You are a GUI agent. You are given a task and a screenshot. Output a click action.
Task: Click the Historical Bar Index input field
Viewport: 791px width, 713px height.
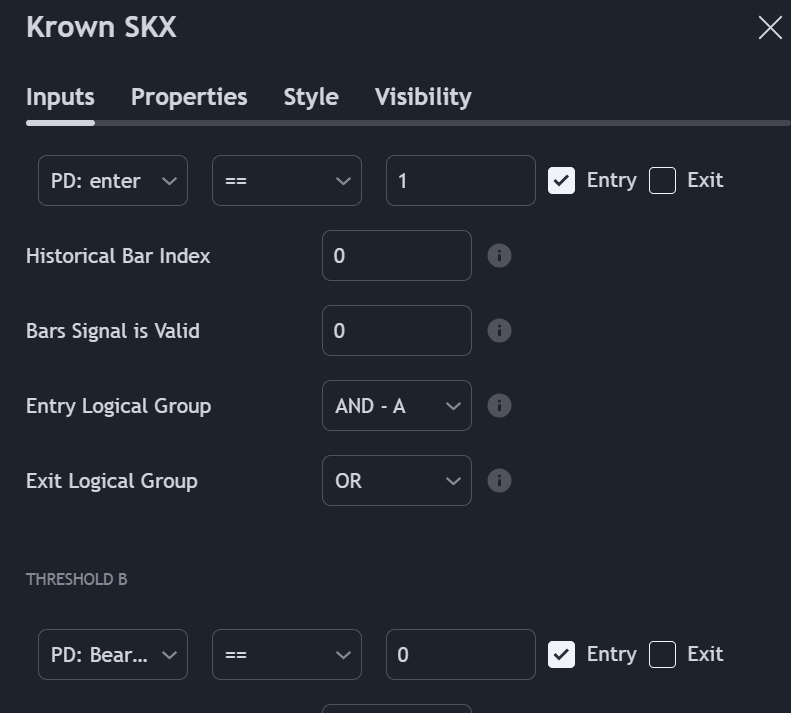[x=397, y=256]
